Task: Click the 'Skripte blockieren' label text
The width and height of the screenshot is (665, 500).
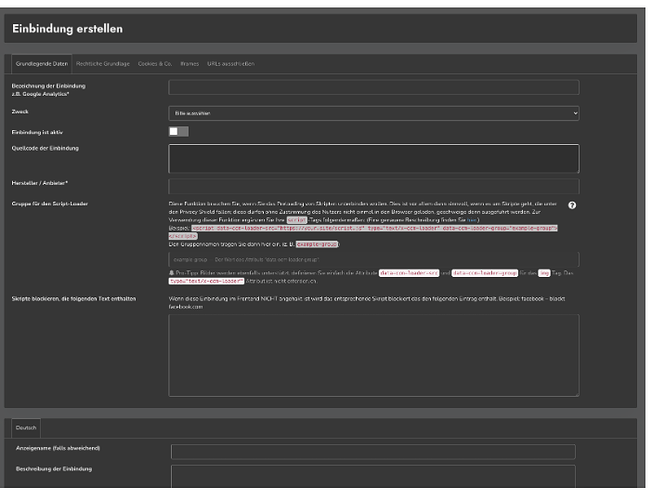Action: tap(74, 299)
